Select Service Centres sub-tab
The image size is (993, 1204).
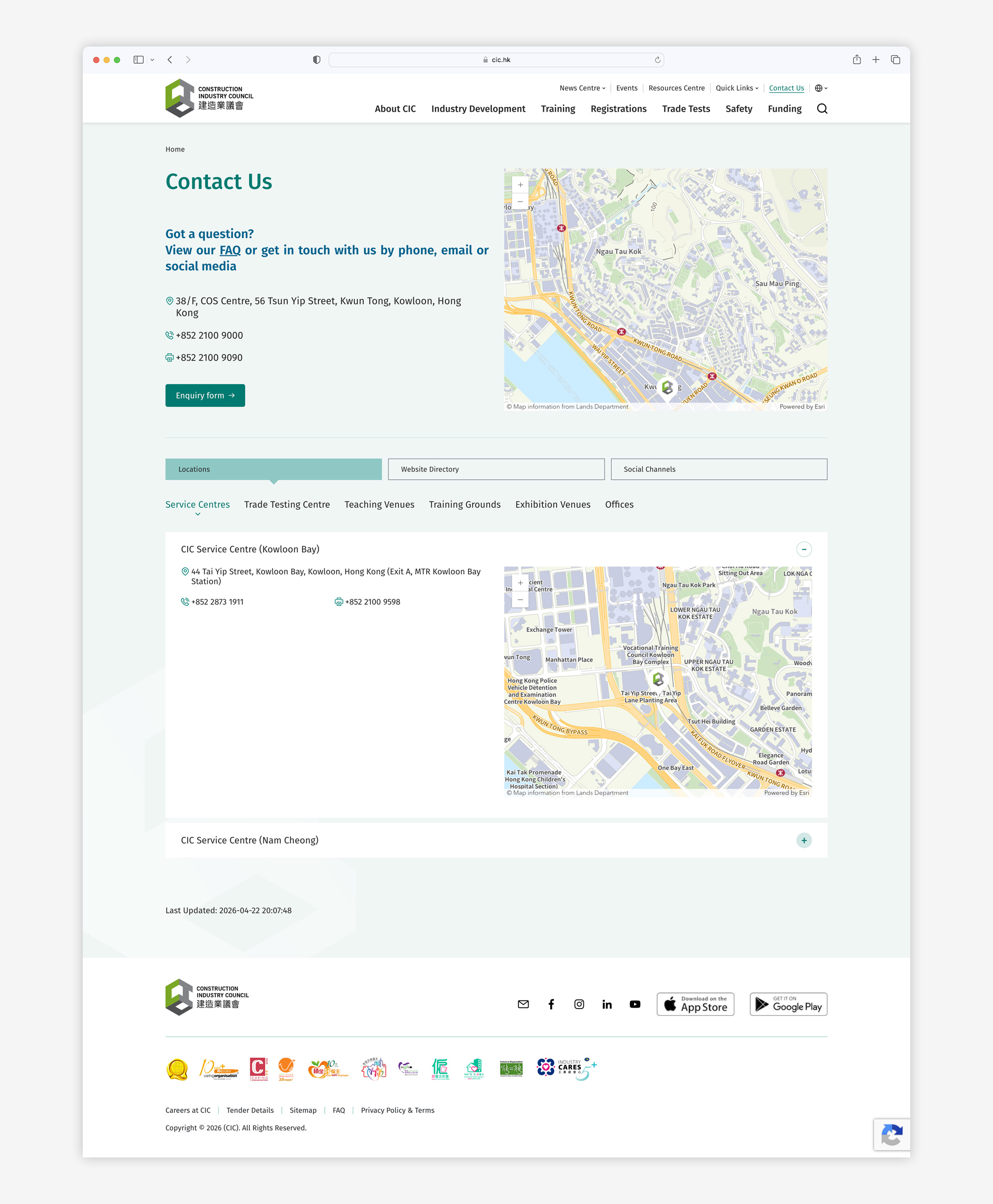tap(198, 505)
